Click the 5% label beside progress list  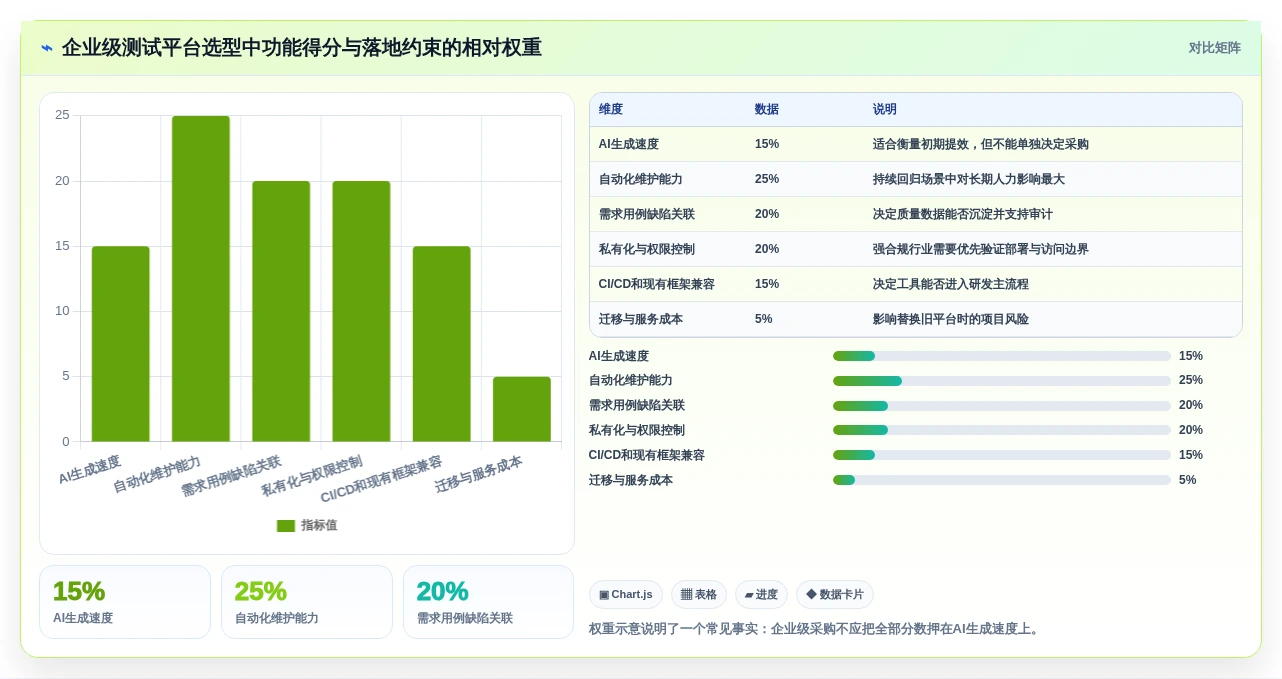[x=1188, y=480]
